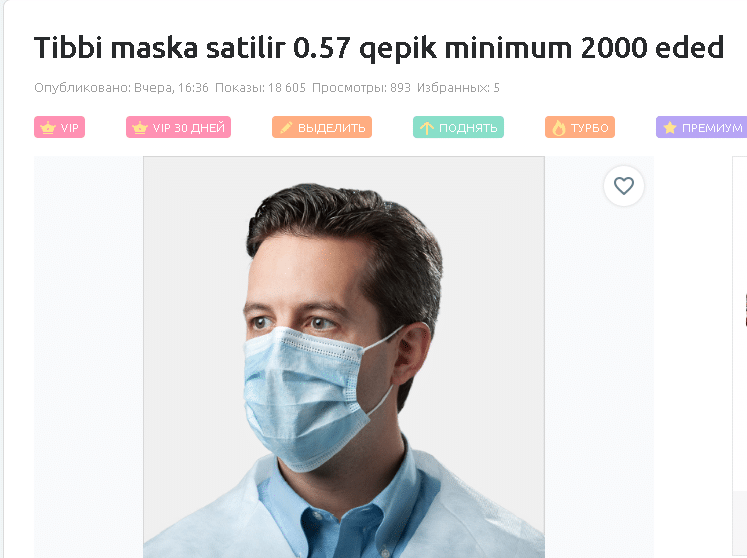Activate the VIP promotion button

point(60,127)
